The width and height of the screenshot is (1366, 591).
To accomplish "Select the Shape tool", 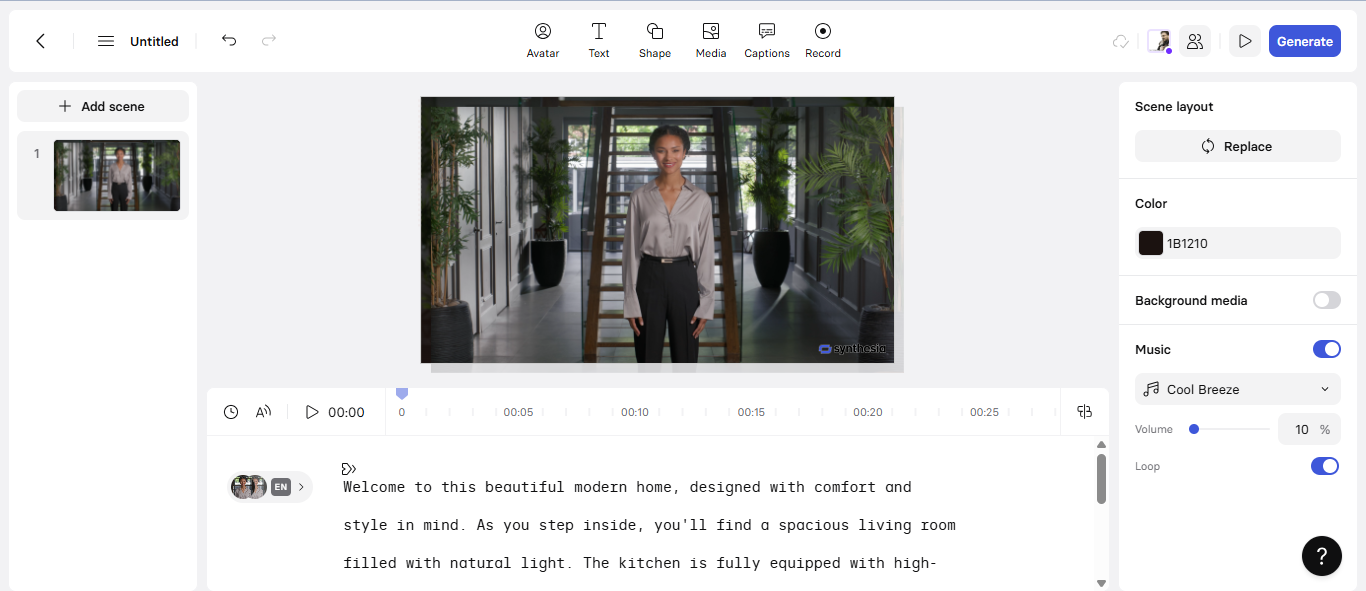I will tap(655, 41).
